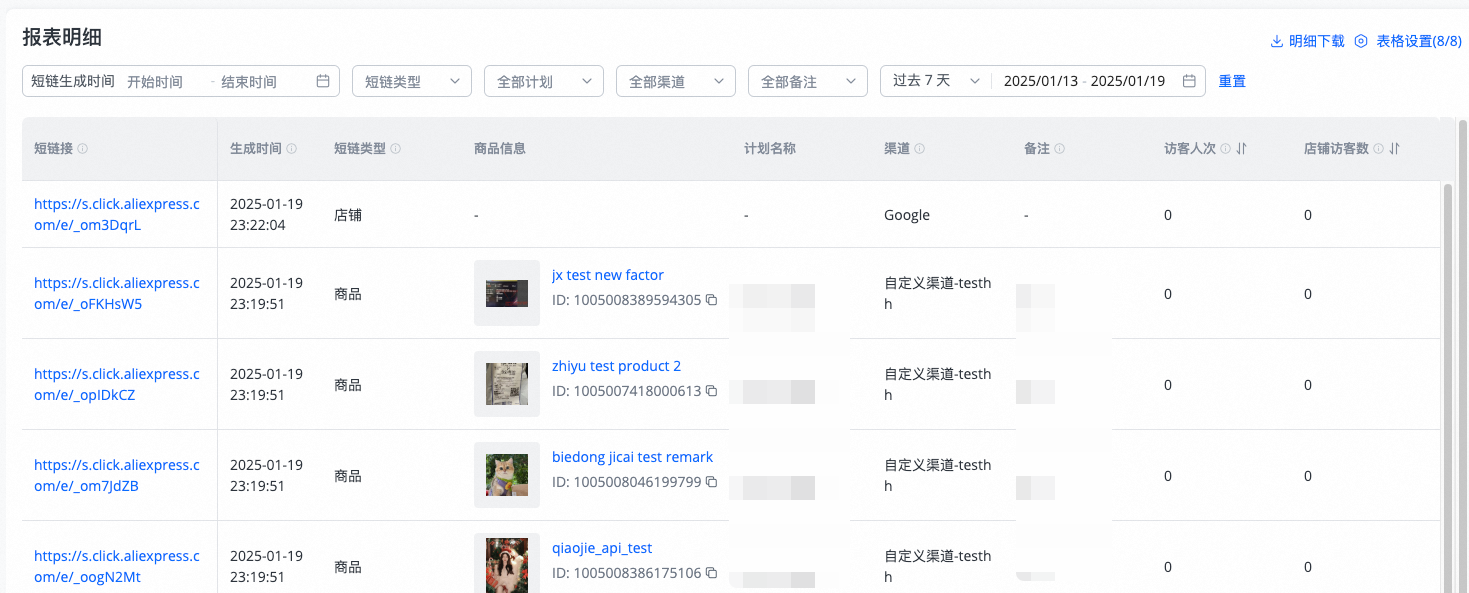Click copy icon next to ID 1005008046199799

(711, 481)
